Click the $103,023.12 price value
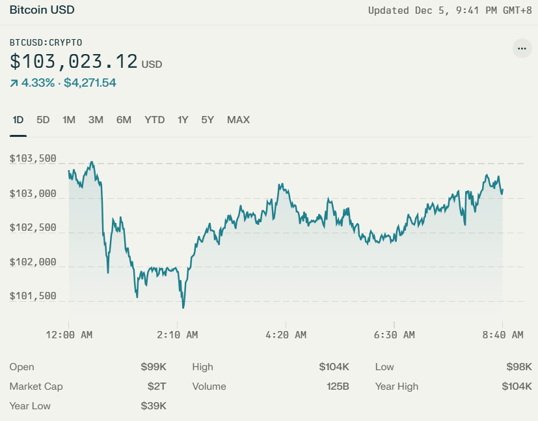The height and width of the screenshot is (421, 538). coord(73,61)
